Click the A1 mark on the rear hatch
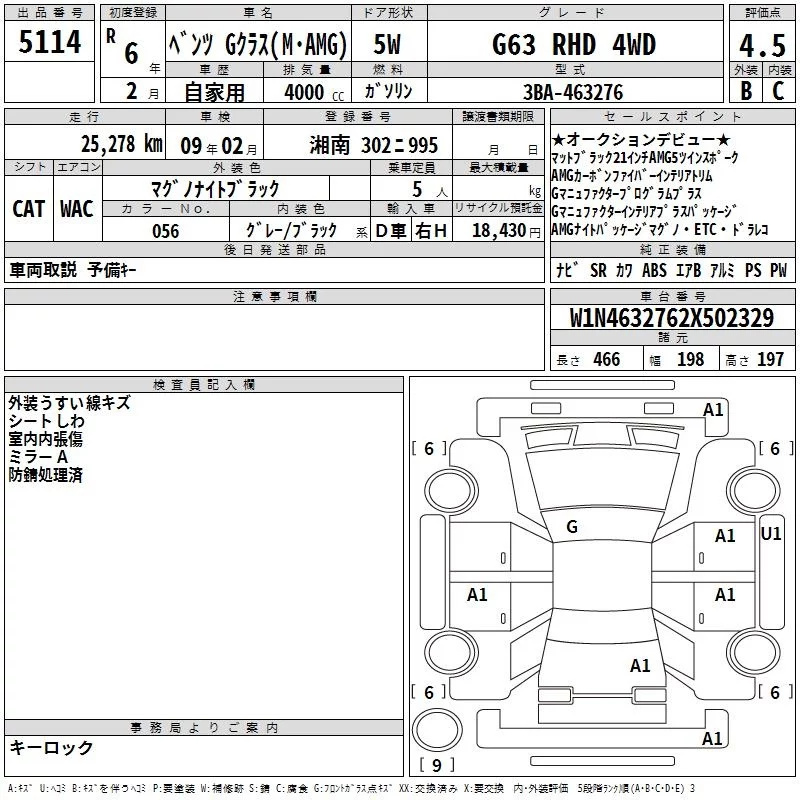This screenshot has height=800, width=800. tap(640, 666)
